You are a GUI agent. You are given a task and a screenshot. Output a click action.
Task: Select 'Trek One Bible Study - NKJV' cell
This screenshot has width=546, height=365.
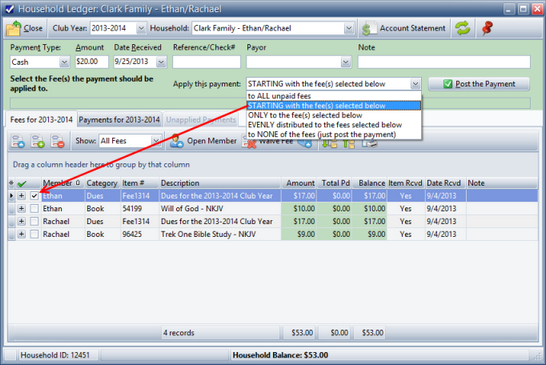point(220,234)
